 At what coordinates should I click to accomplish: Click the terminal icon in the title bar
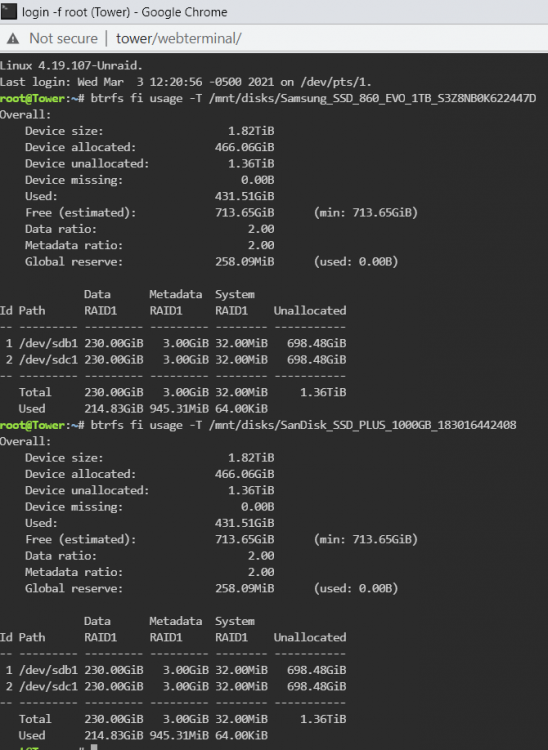[9, 11]
